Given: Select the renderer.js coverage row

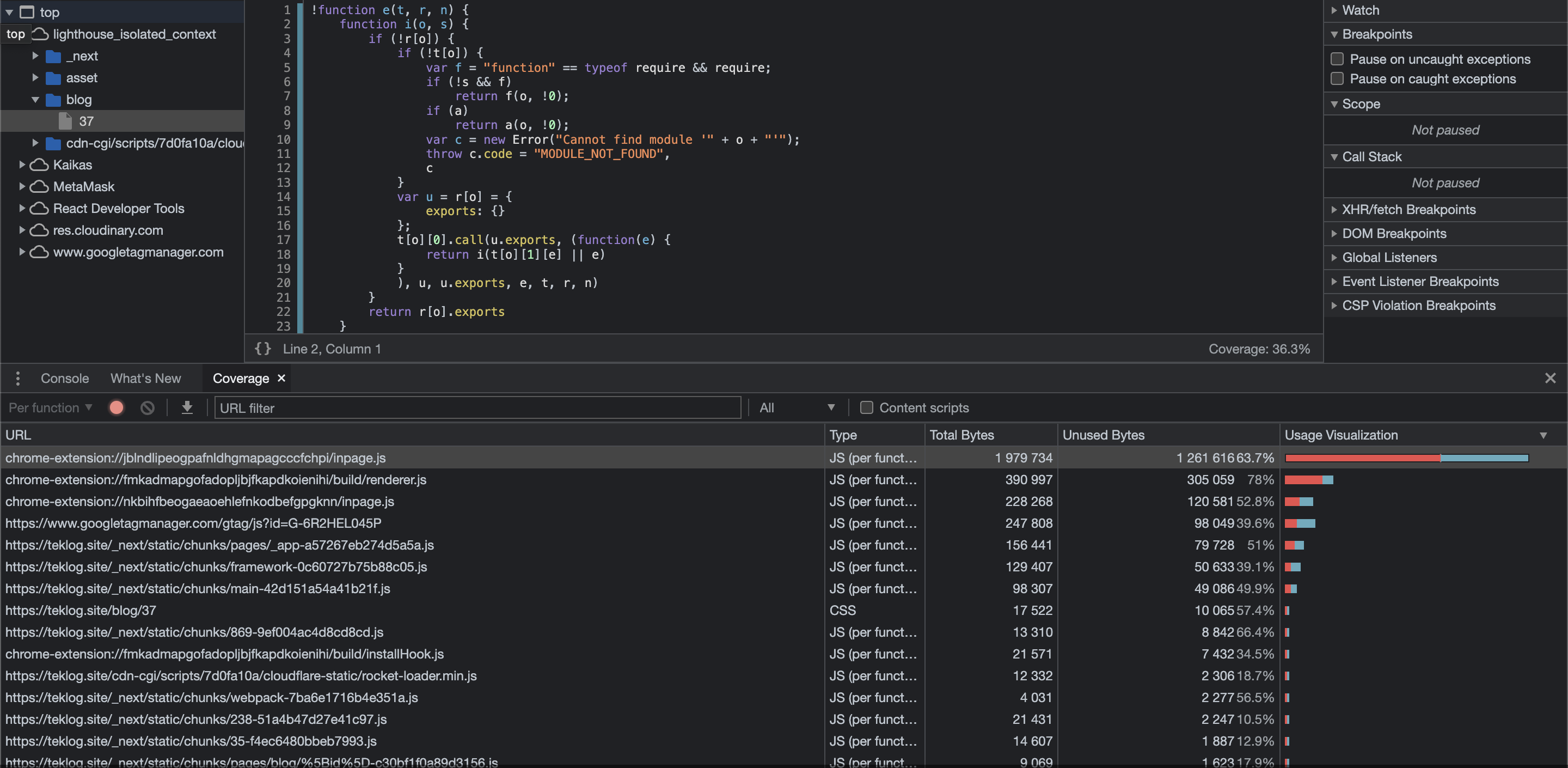Looking at the screenshot, I should point(784,480).
